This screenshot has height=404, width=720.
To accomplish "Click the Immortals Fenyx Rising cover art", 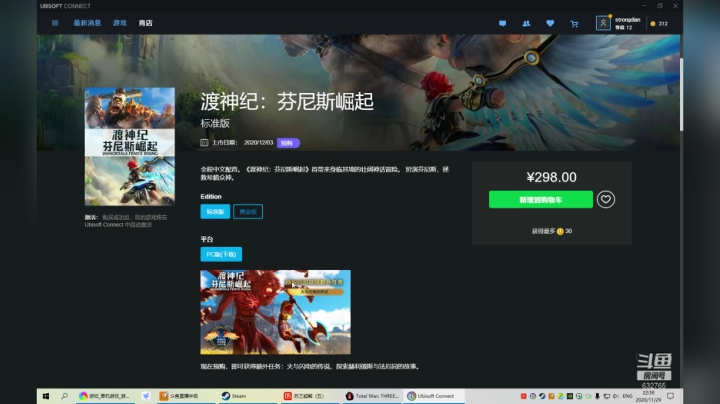I will [x=129, y=146].
